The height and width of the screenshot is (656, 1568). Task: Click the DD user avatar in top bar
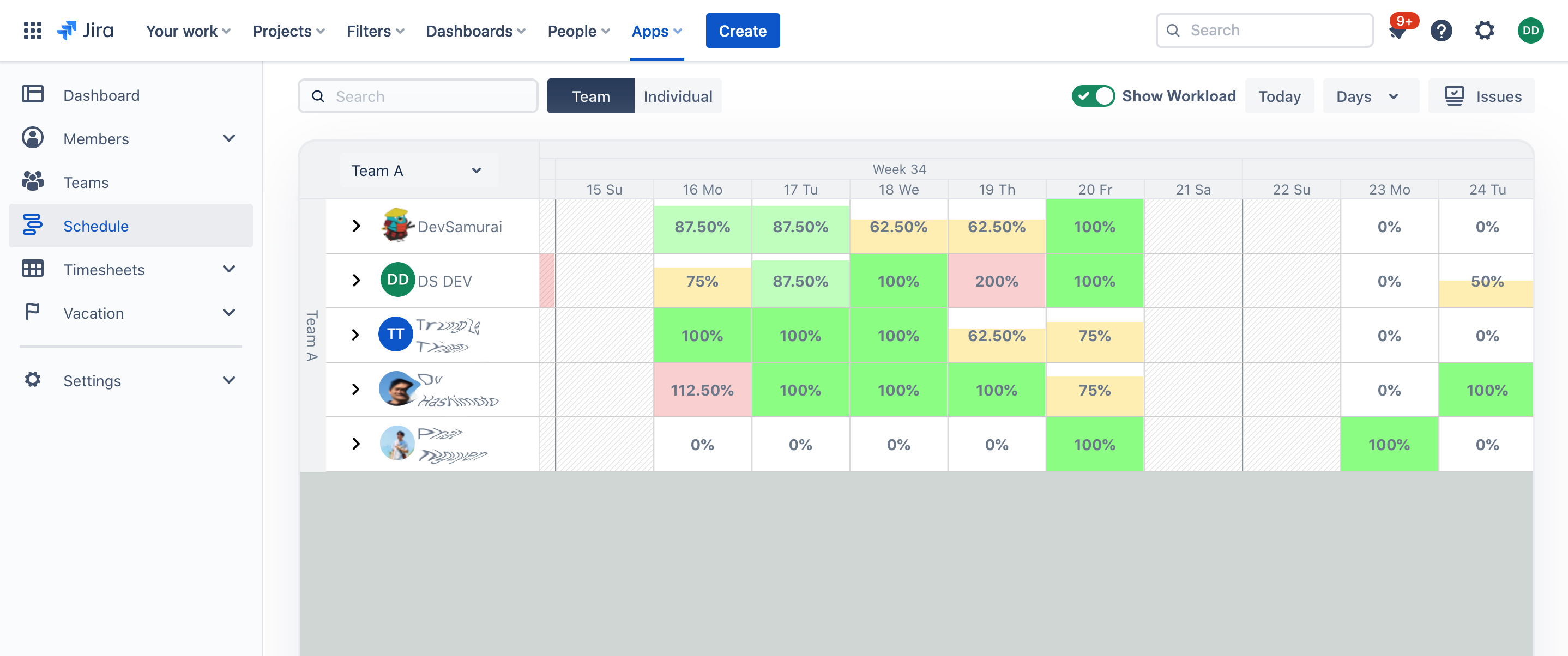tap(1530, 31)
